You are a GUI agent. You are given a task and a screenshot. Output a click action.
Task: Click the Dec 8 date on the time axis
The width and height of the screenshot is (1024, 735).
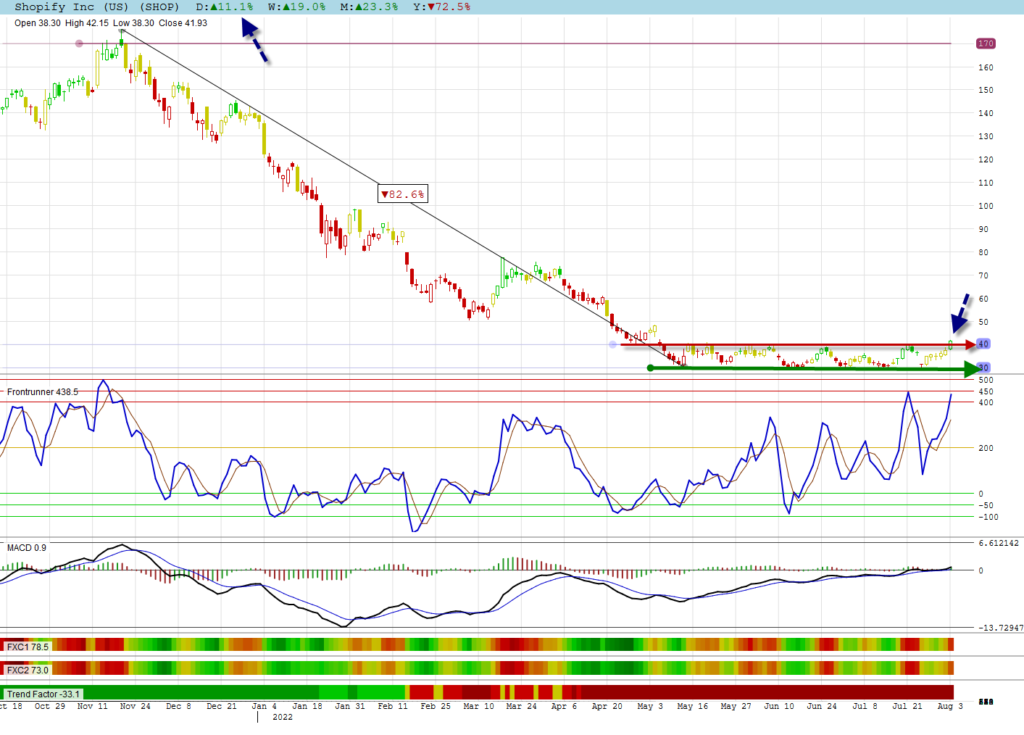pyautogui.click(x=178, y=706)
